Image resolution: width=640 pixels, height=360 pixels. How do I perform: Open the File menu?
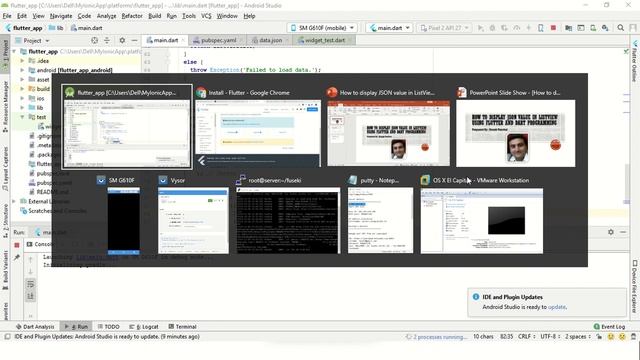[7, 16]
